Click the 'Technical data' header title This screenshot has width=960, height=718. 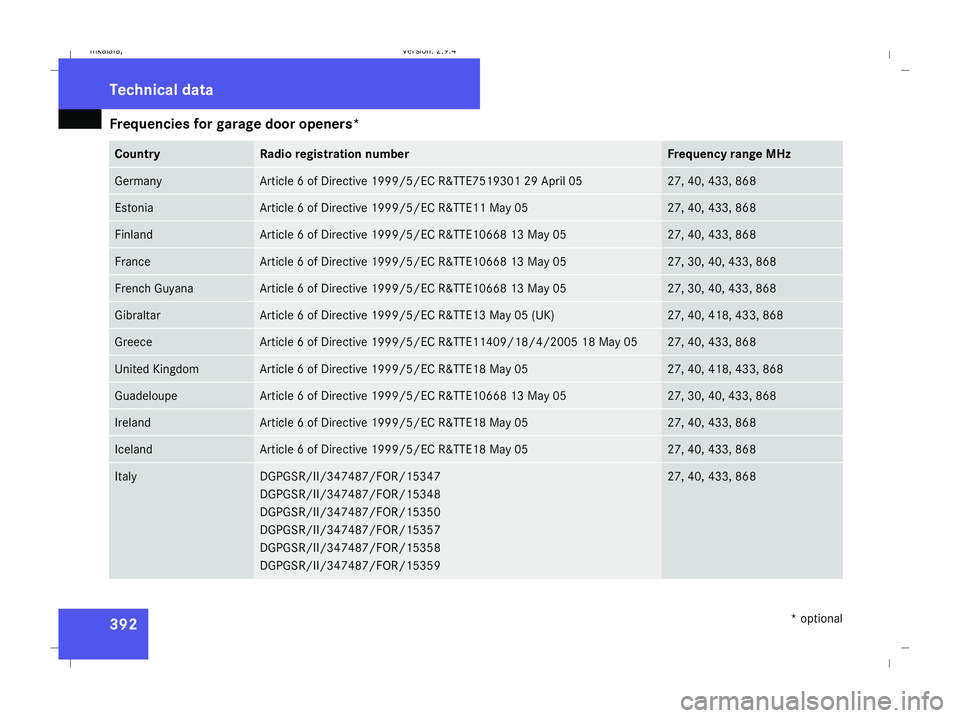pos(161,90)
